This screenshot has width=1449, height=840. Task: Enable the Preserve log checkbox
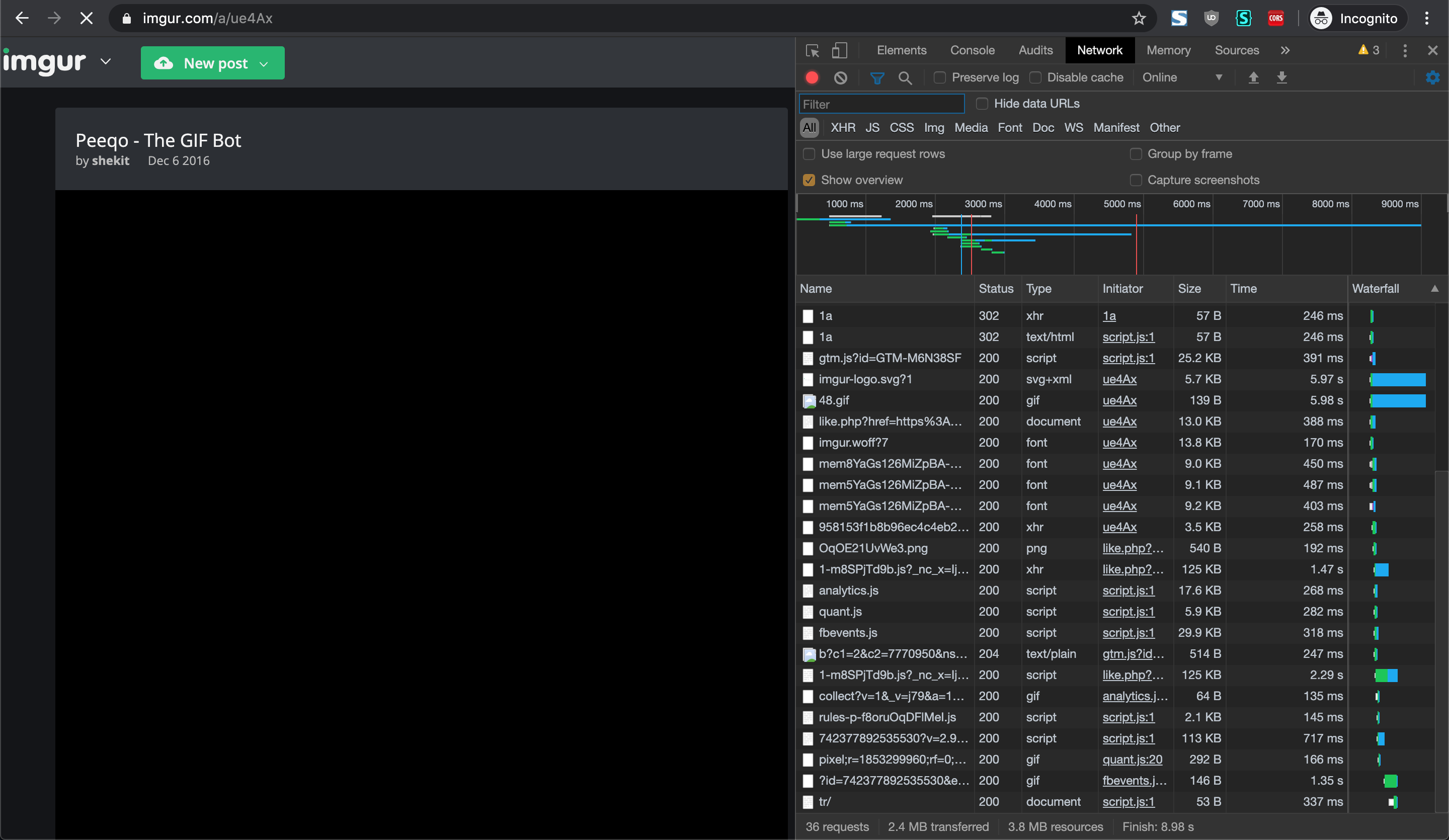939,77
